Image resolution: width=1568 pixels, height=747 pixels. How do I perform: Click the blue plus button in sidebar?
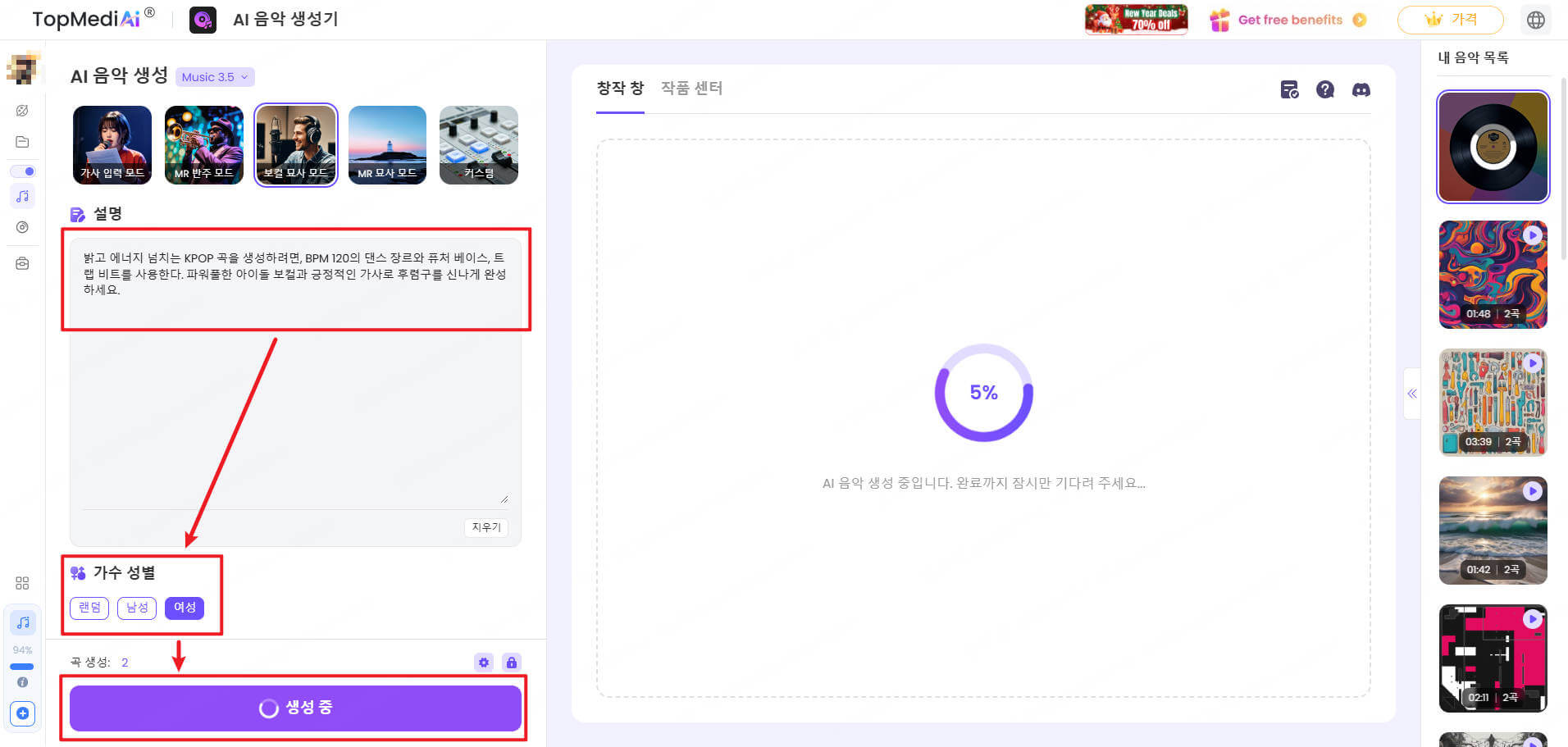[23, 713]
